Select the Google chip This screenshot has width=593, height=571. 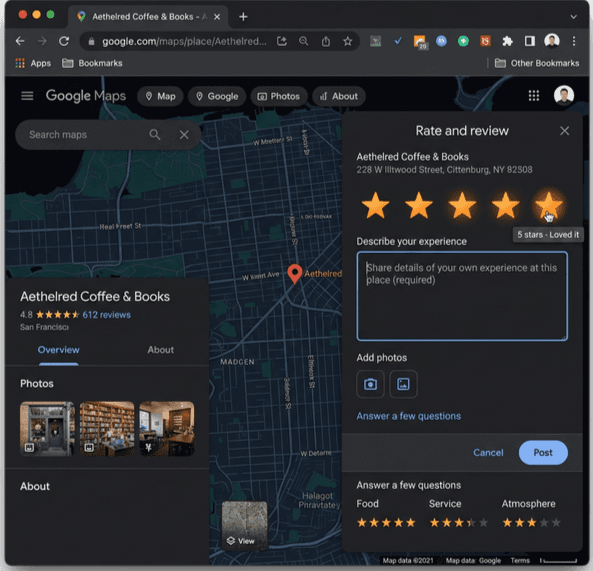coord(217,96)
